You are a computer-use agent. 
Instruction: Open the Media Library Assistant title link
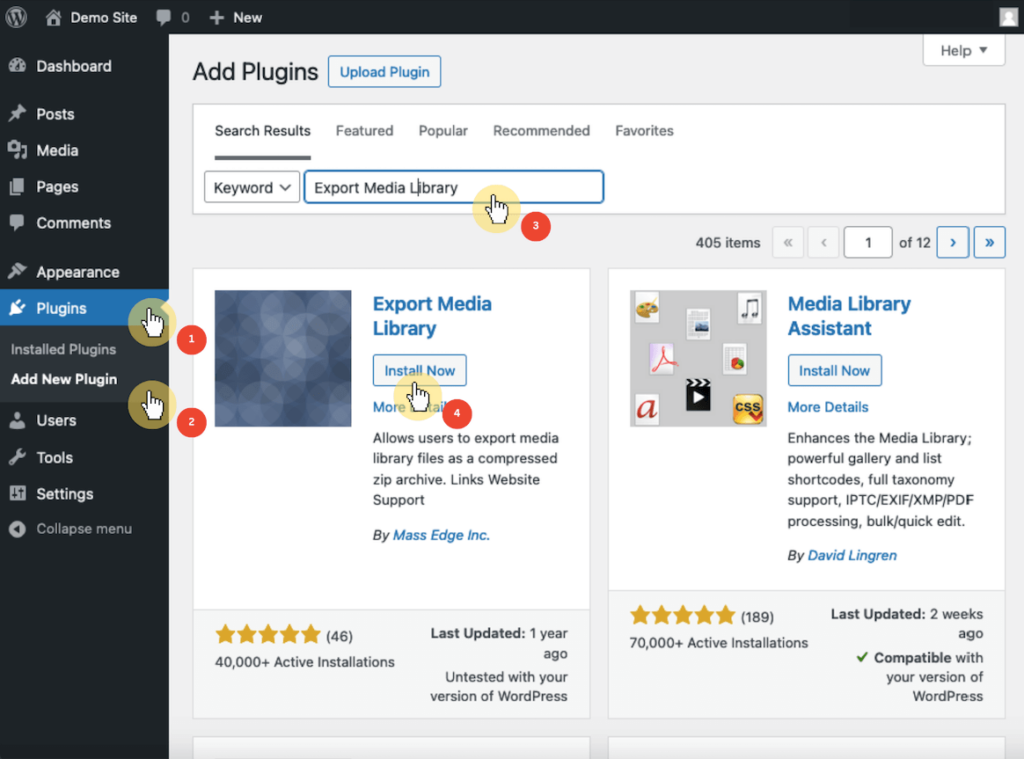[x=849, y=316]
